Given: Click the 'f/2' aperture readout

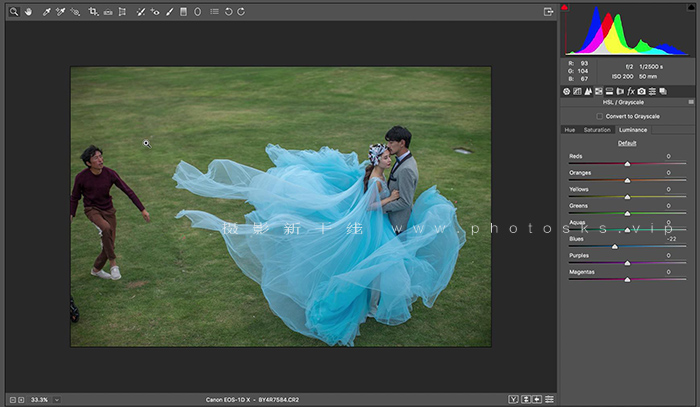Looking at the screenshot, I should [x=629, y=66].
